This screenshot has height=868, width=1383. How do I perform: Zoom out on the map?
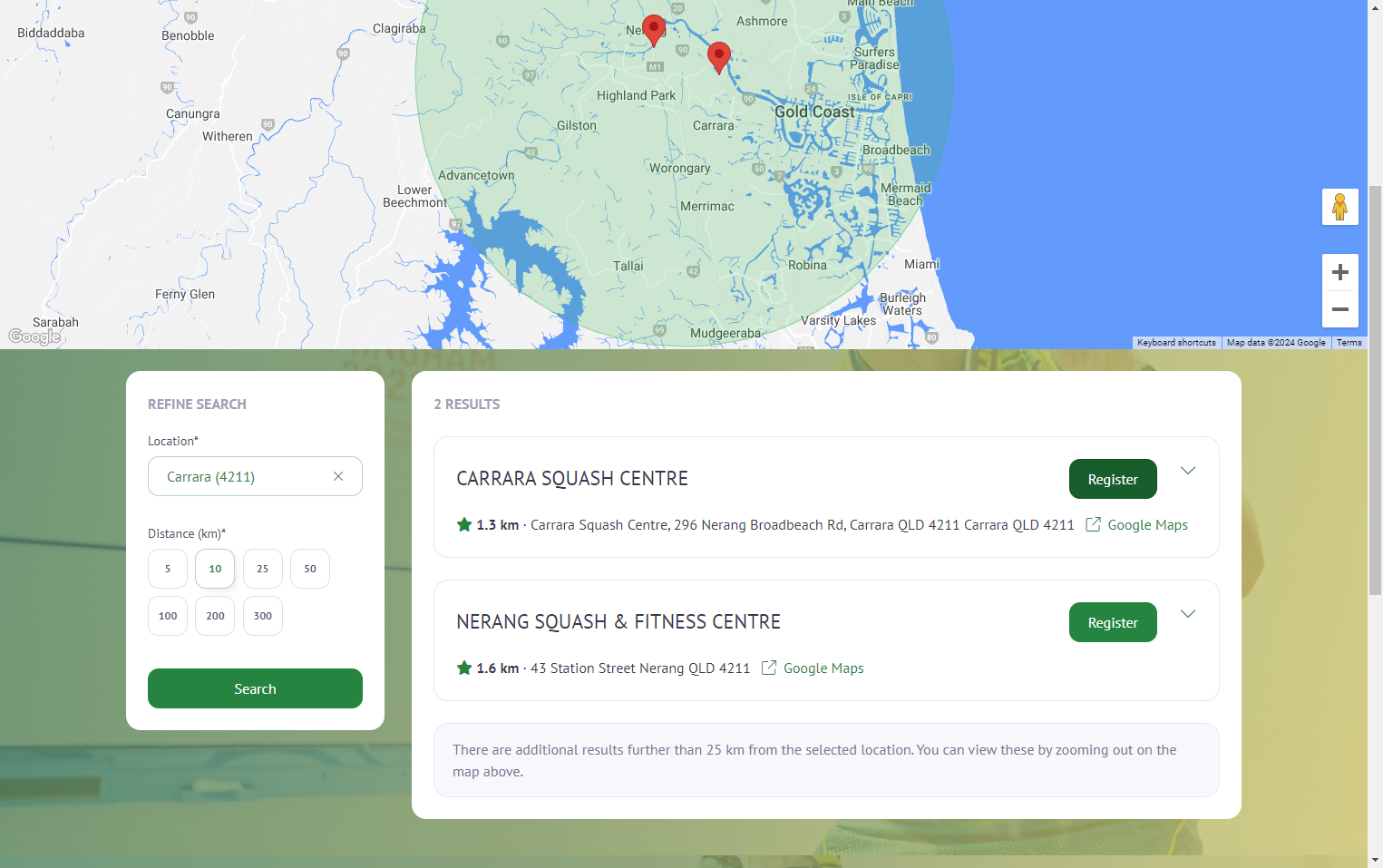(1339, 309)
